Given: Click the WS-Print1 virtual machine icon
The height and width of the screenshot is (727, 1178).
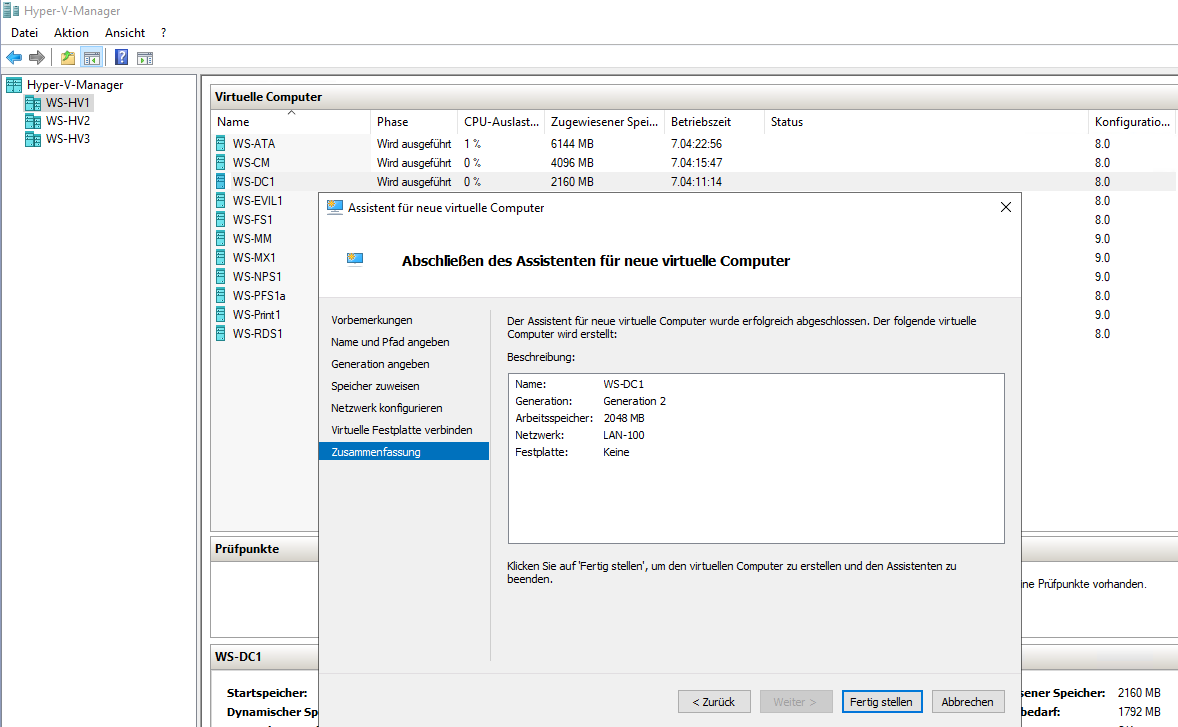Looking at the screenshot, I should click(221, 314).
